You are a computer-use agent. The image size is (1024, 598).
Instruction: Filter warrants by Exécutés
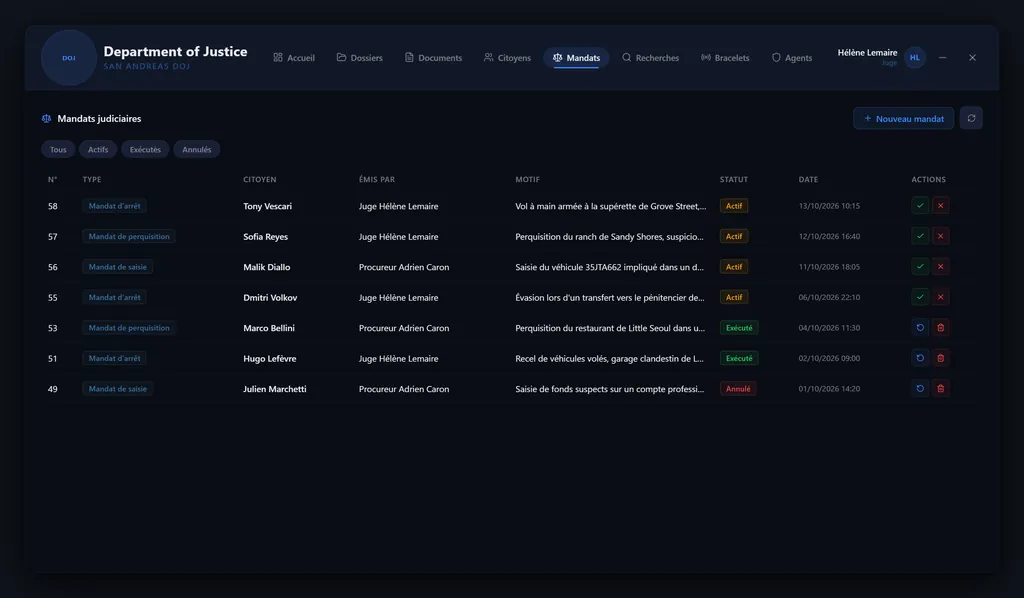click(145, 150)
